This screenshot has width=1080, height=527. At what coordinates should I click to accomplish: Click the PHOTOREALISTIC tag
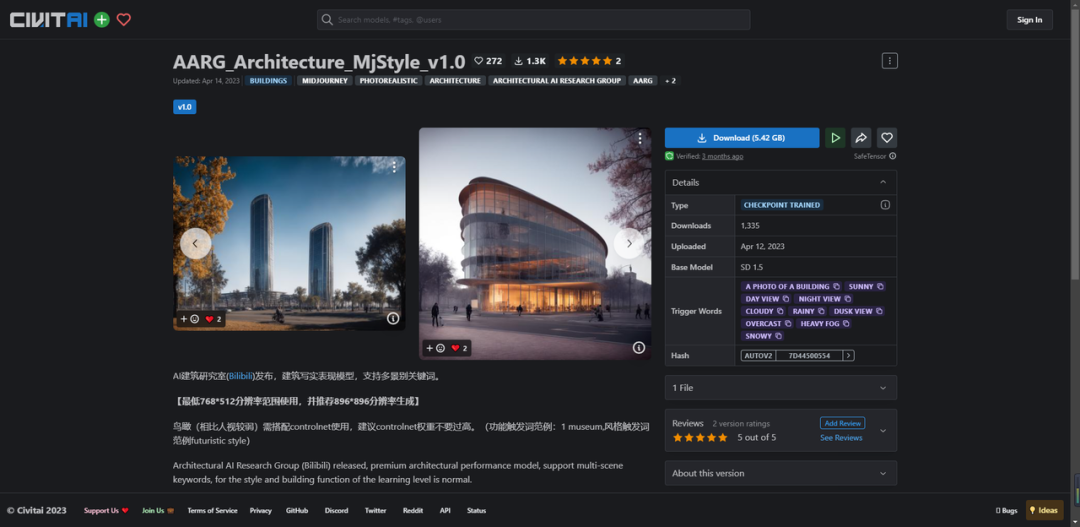389,81
